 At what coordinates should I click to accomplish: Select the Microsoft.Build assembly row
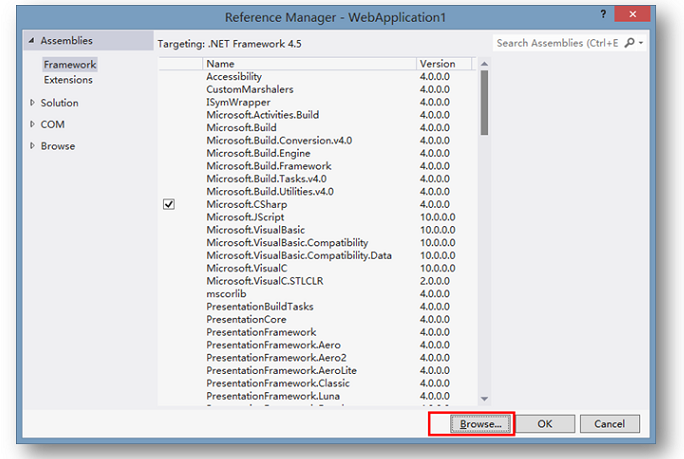(318, 128)
